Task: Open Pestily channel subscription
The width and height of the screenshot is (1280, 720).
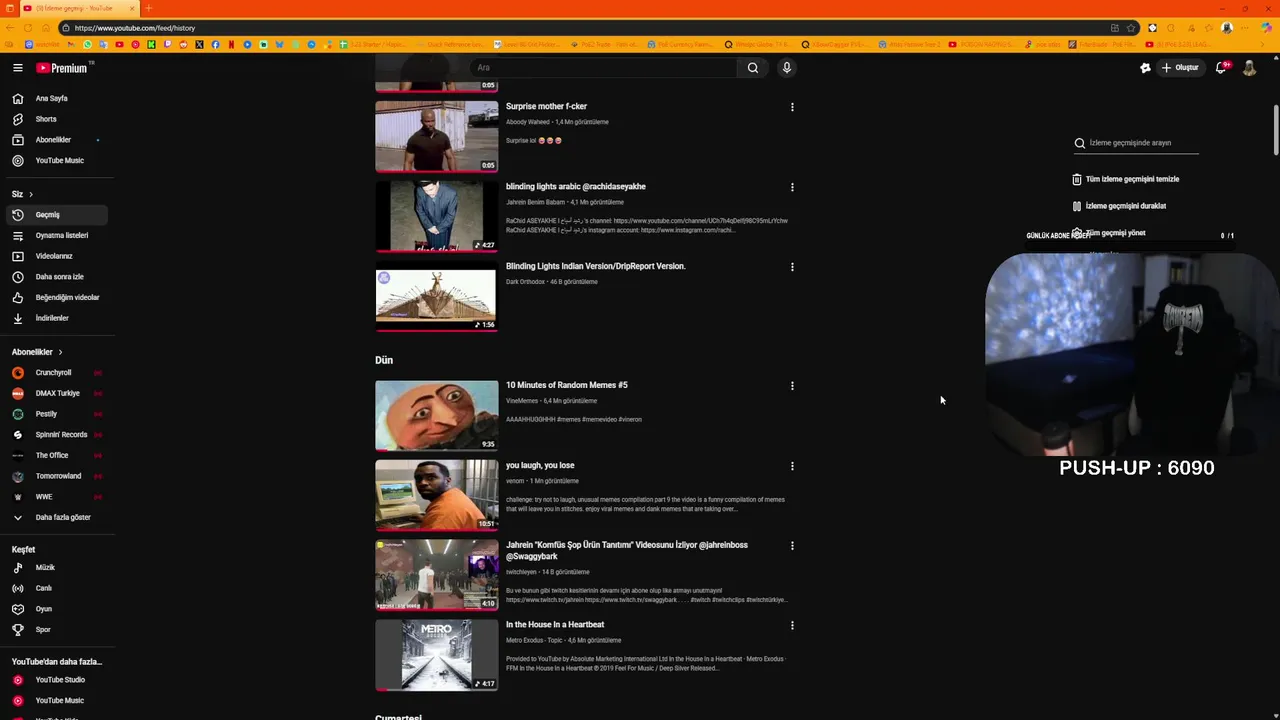Action: point(56,414)
